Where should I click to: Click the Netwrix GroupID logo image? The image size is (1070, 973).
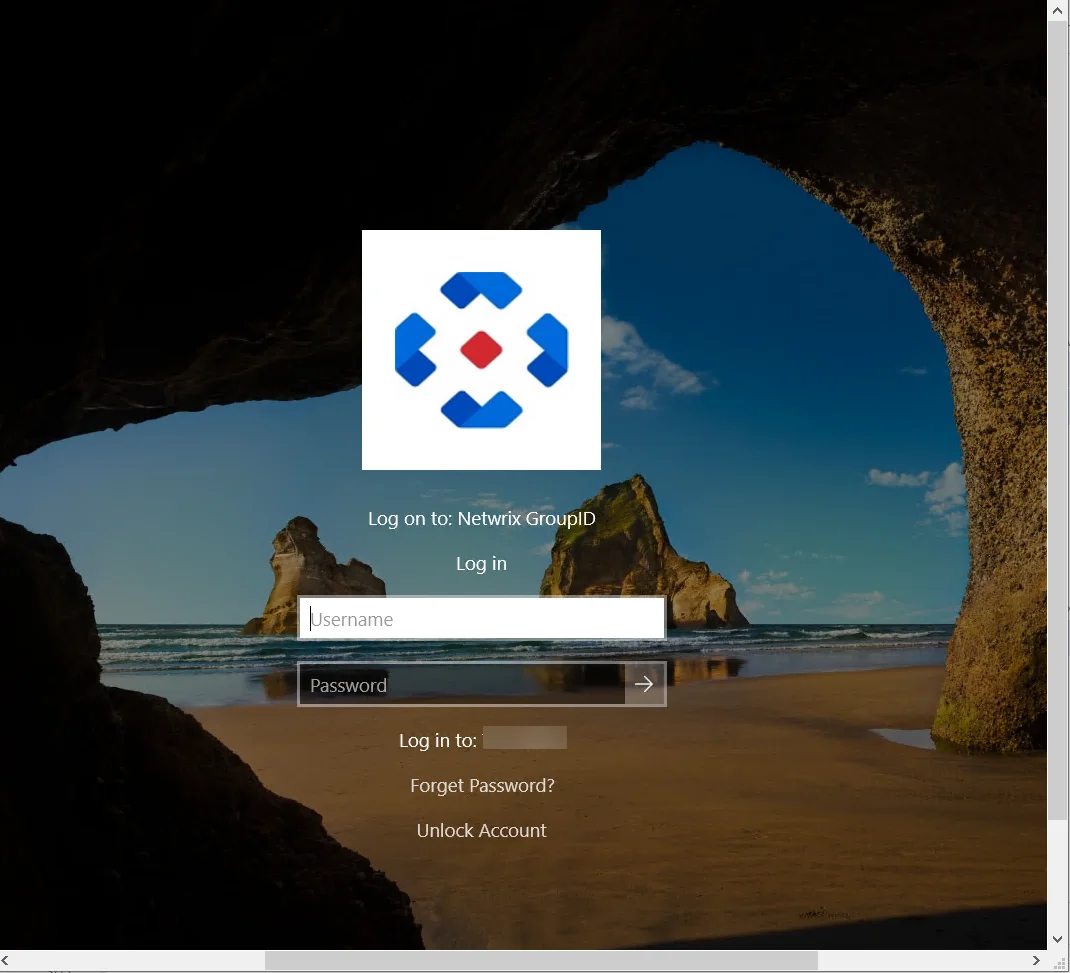481,349
